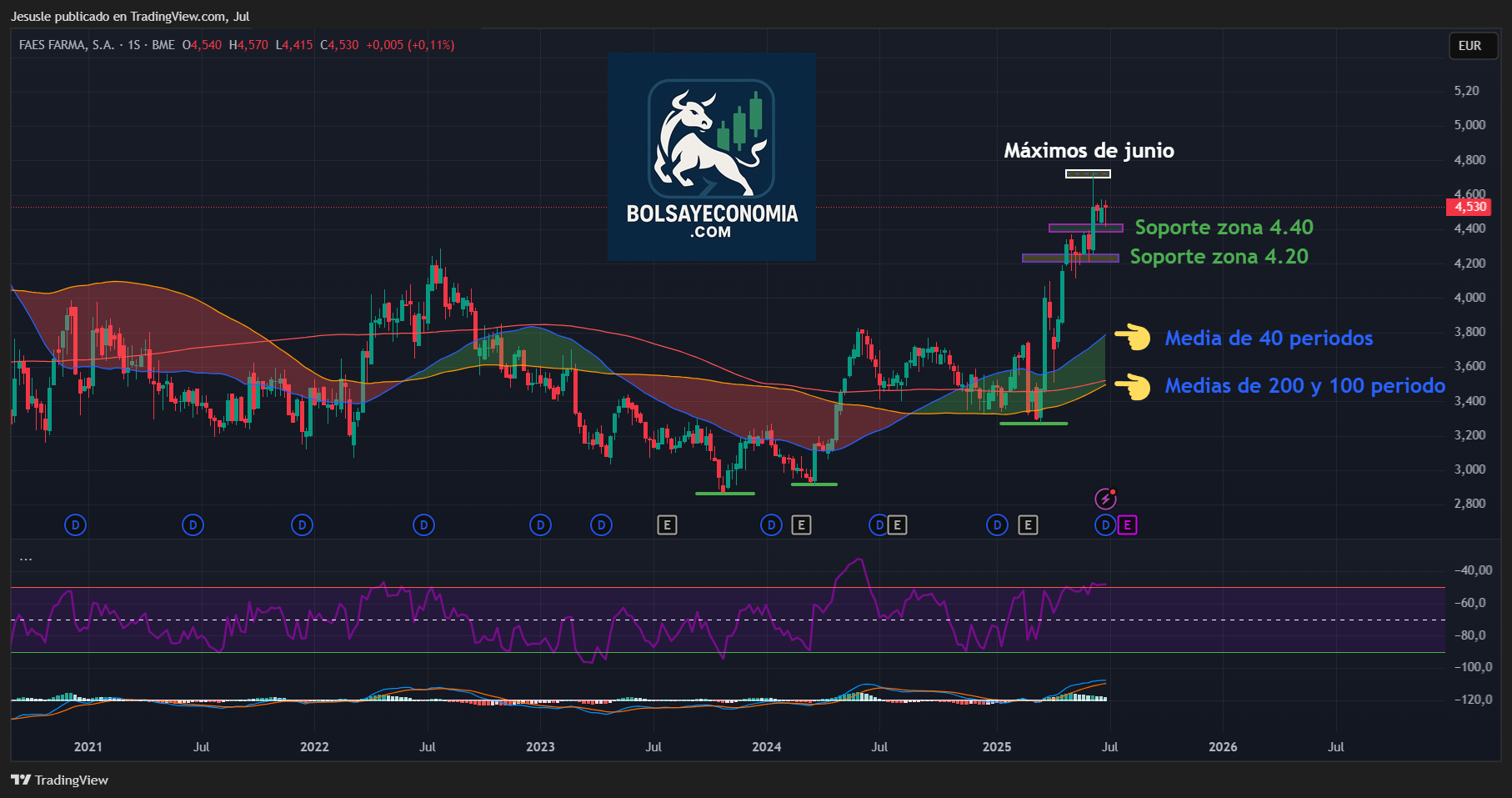Image resolution: width=1512 pixels, height=798 pixels.
Task: Click the leftmost D dividend marker
Action: 76,525
